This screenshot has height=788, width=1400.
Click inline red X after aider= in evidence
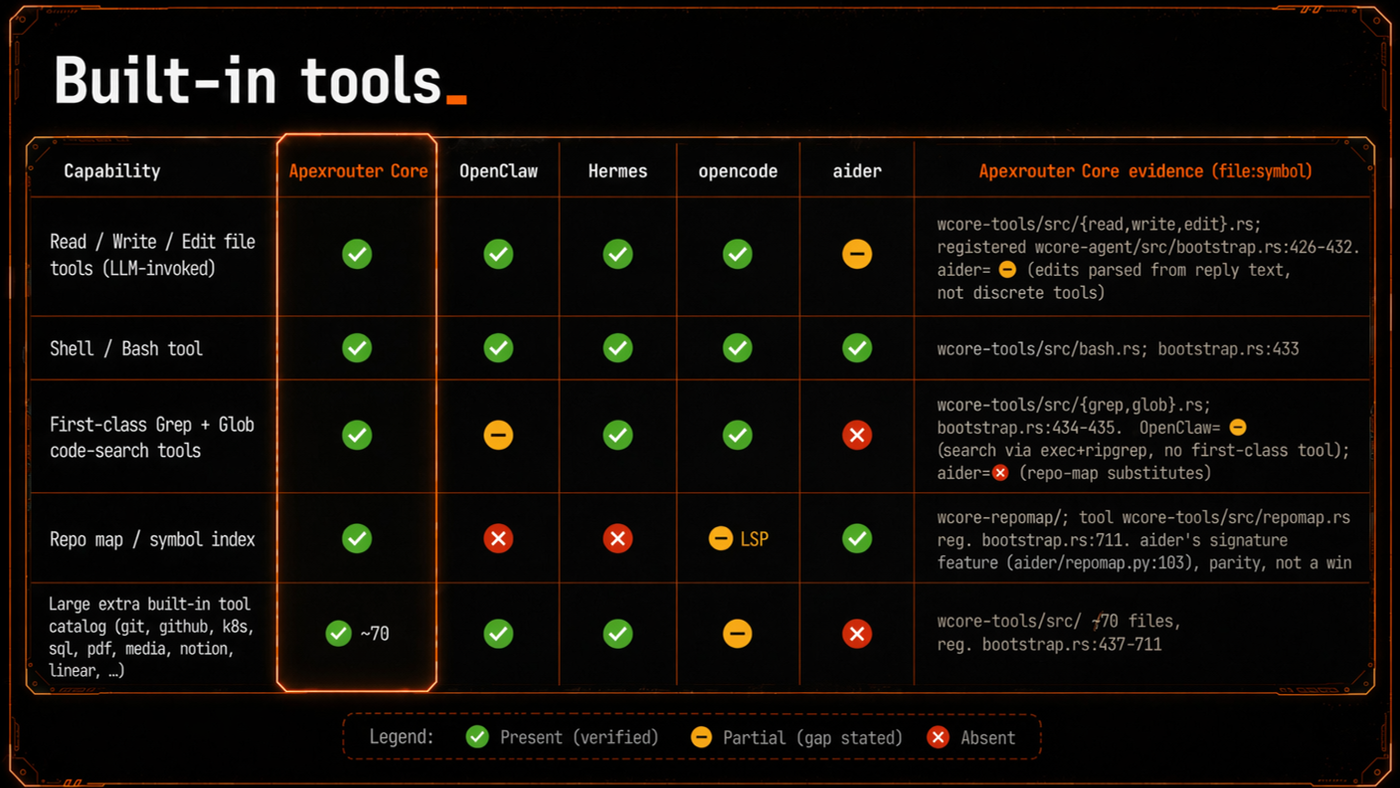(x=1000, y=472)
